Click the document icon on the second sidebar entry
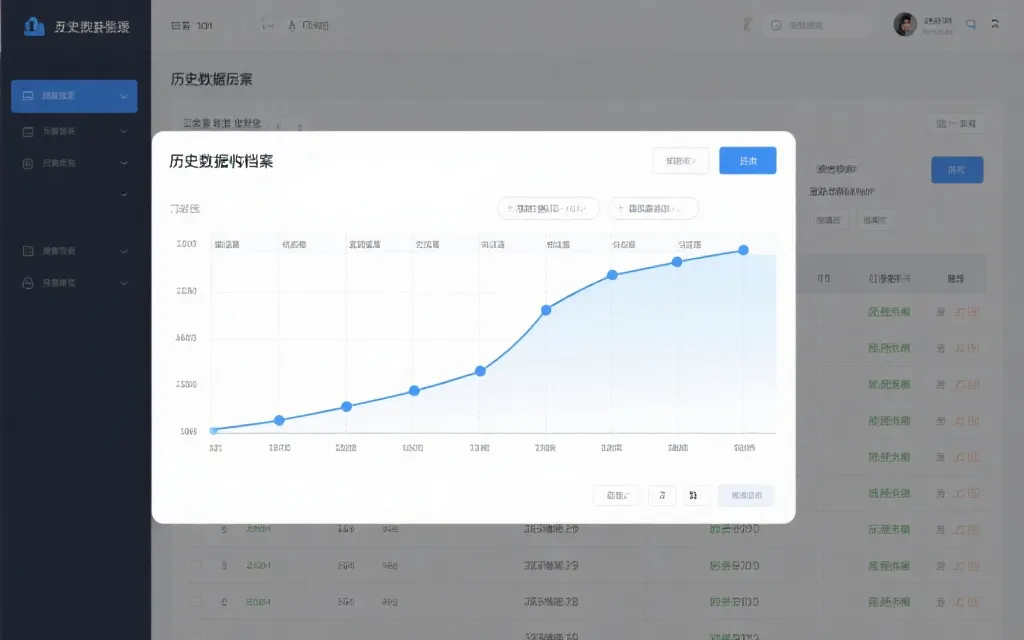The width and height of the screenshot is (1024, 640). point(27,131)
